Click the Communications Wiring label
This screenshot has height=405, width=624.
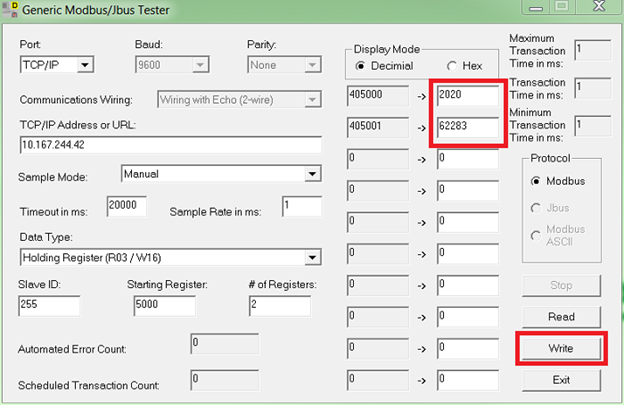[76, 99]
